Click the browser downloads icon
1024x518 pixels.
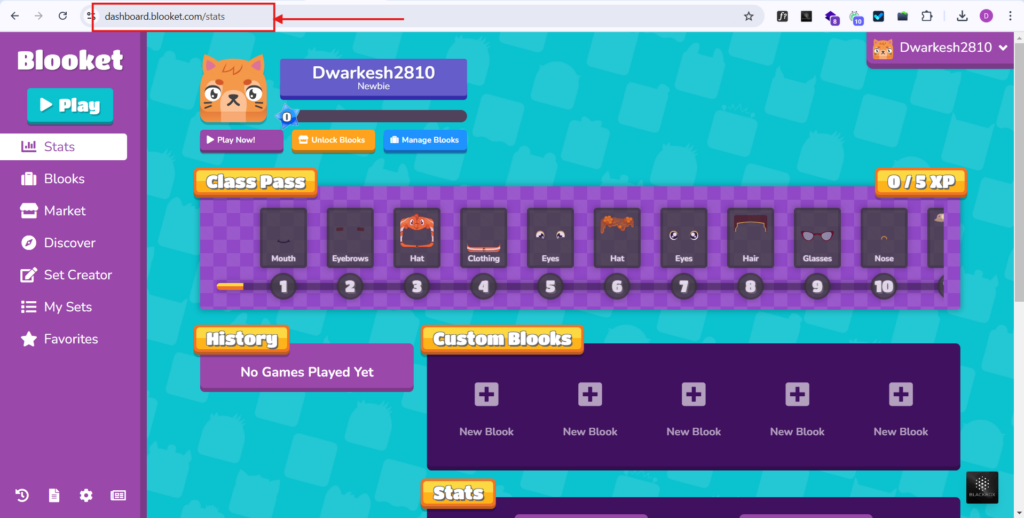(961, 16)
